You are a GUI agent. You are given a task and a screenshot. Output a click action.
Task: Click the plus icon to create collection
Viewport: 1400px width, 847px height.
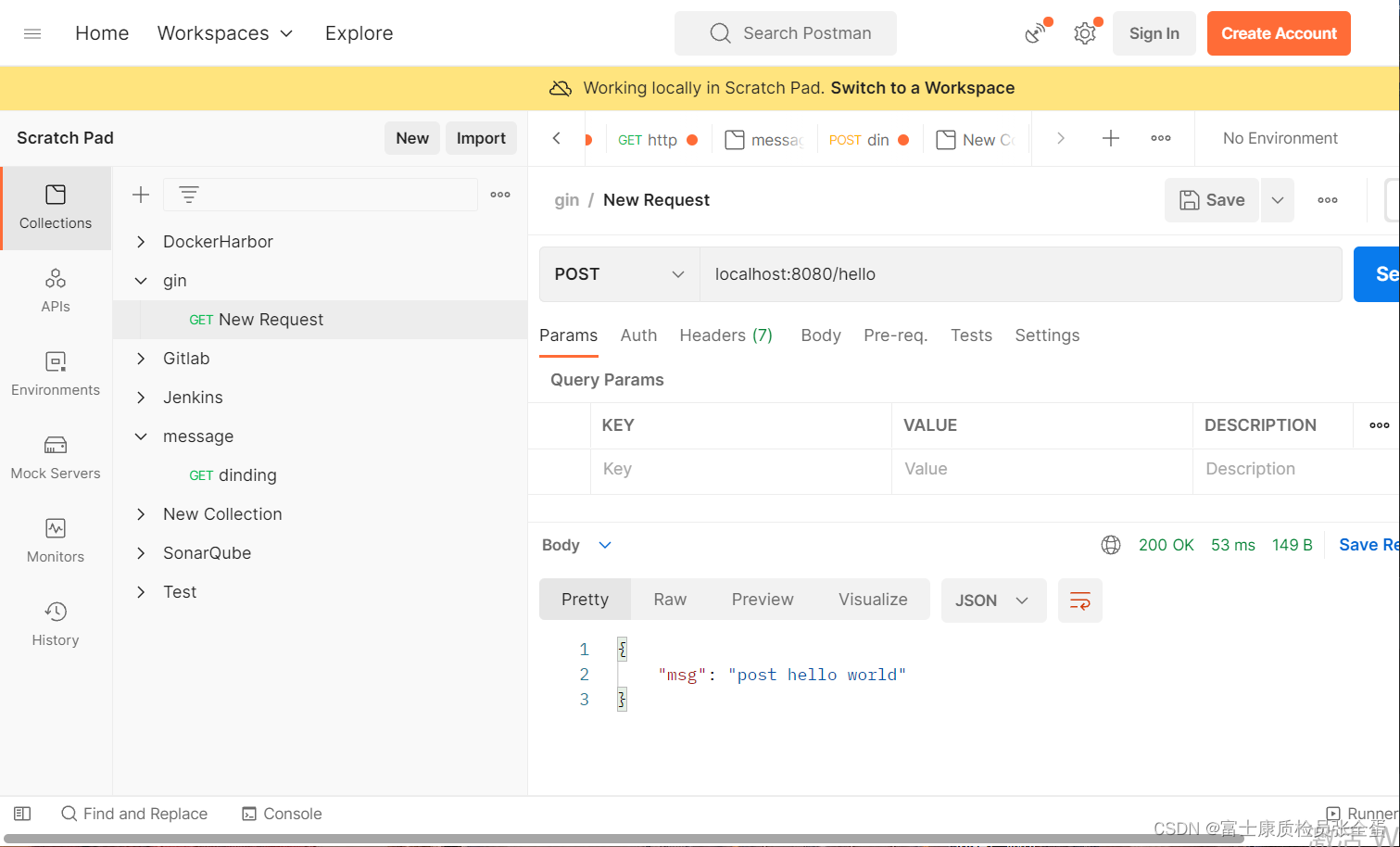(x=141, y=195)
